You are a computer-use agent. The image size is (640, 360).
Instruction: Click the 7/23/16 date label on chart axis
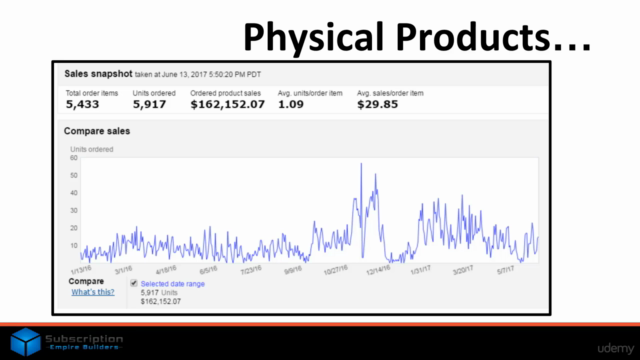tap(251, 270)
